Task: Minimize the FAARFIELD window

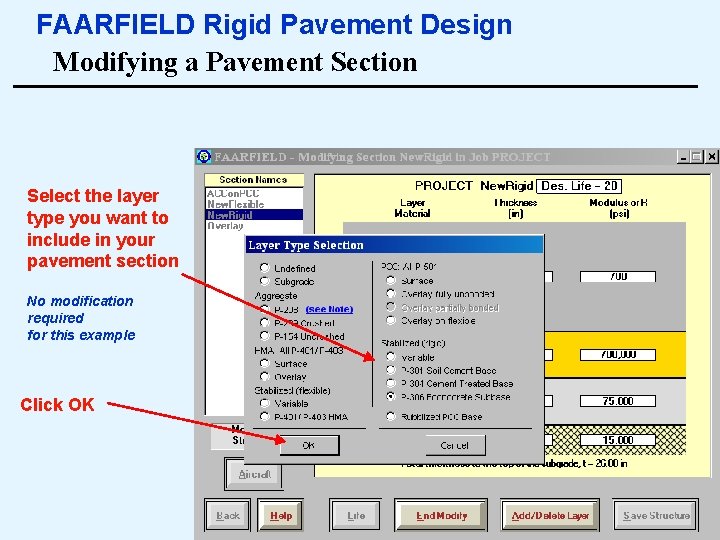Action: [683, 157]
